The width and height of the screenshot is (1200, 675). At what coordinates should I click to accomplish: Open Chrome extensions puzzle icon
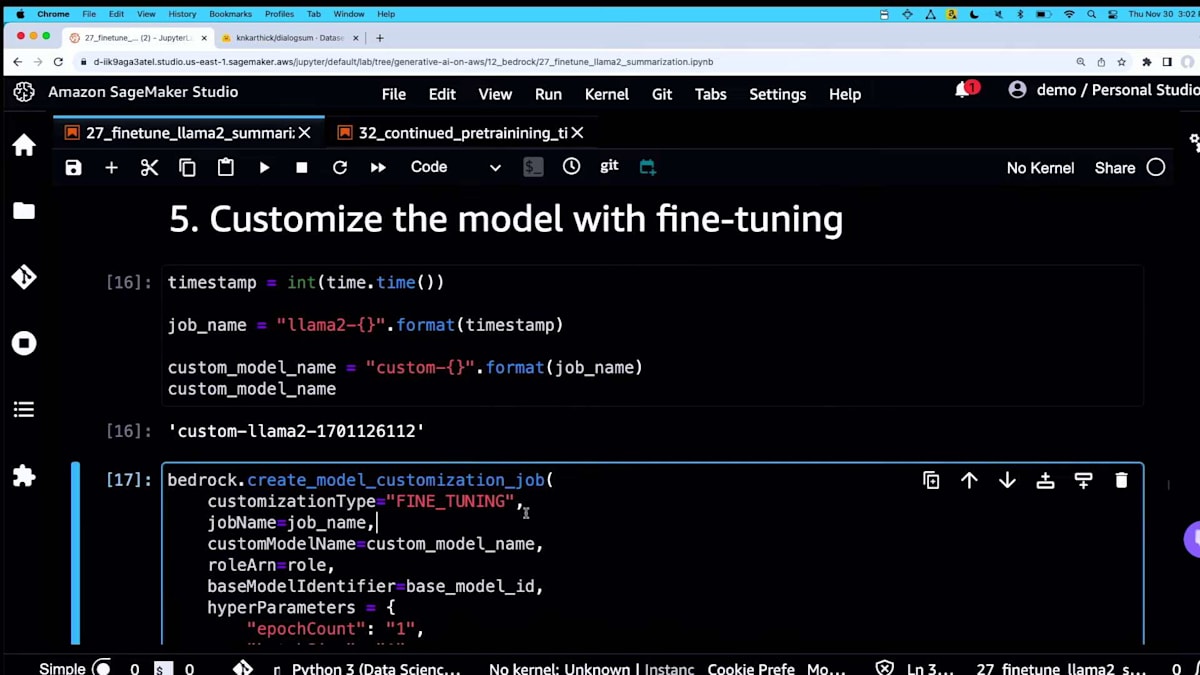[x=1147, y=61]
